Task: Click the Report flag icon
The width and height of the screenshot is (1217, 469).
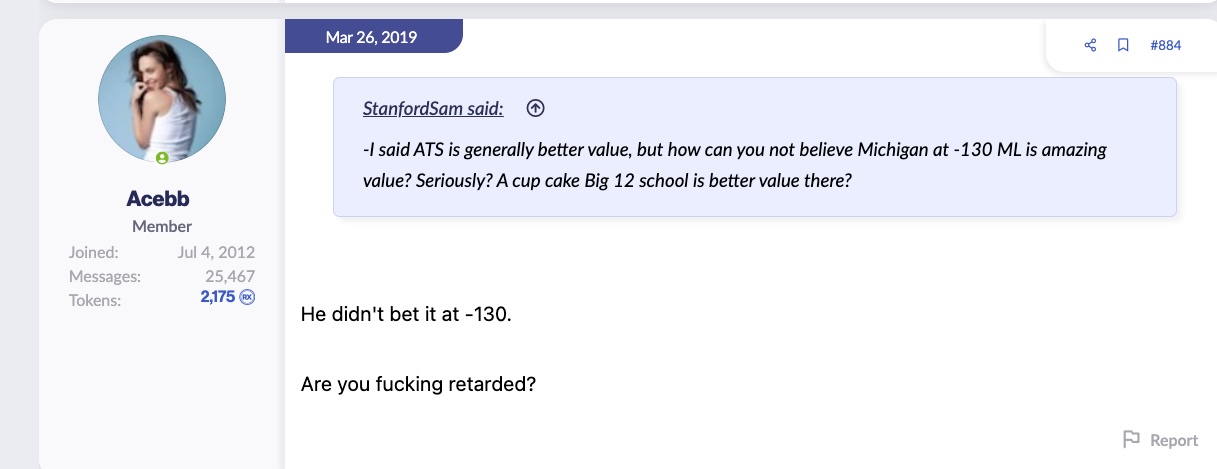Action: pyautogui.click(x=1131, y=439)
